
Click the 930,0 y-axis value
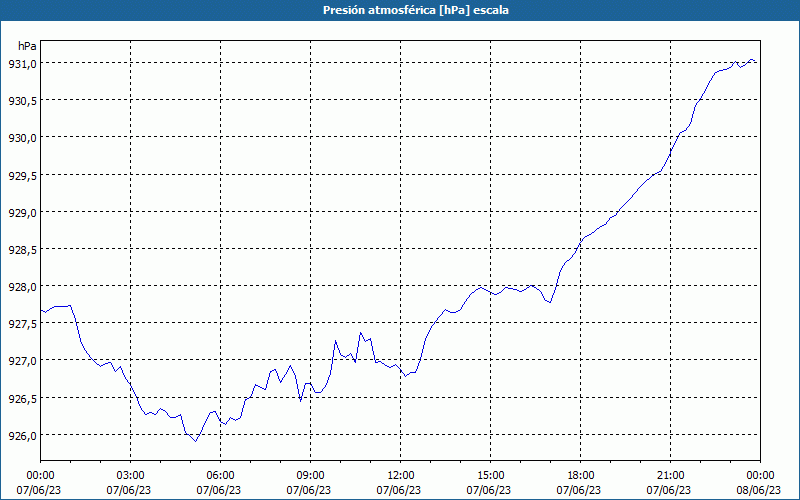22,138
